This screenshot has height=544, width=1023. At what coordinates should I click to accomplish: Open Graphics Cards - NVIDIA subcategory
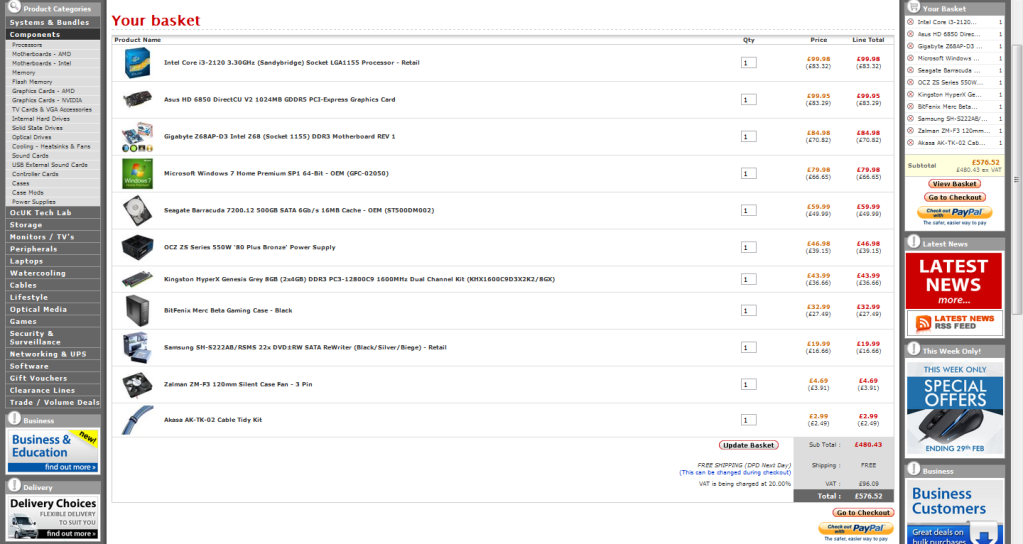(45, 100)
